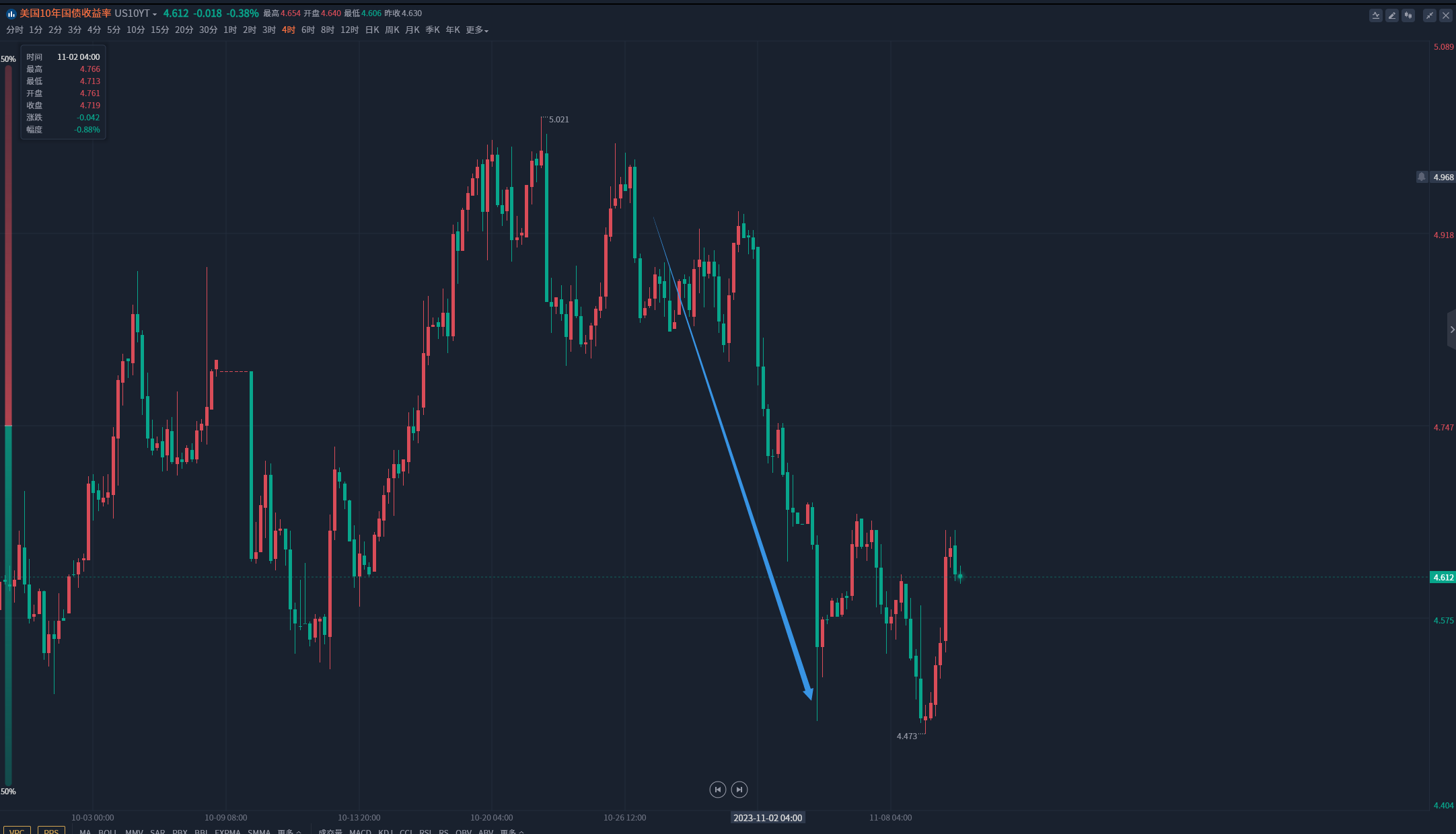Click the blue chart icon beside title
The height and width of the screenshot is (834, 1456).
tap(11, 13)
